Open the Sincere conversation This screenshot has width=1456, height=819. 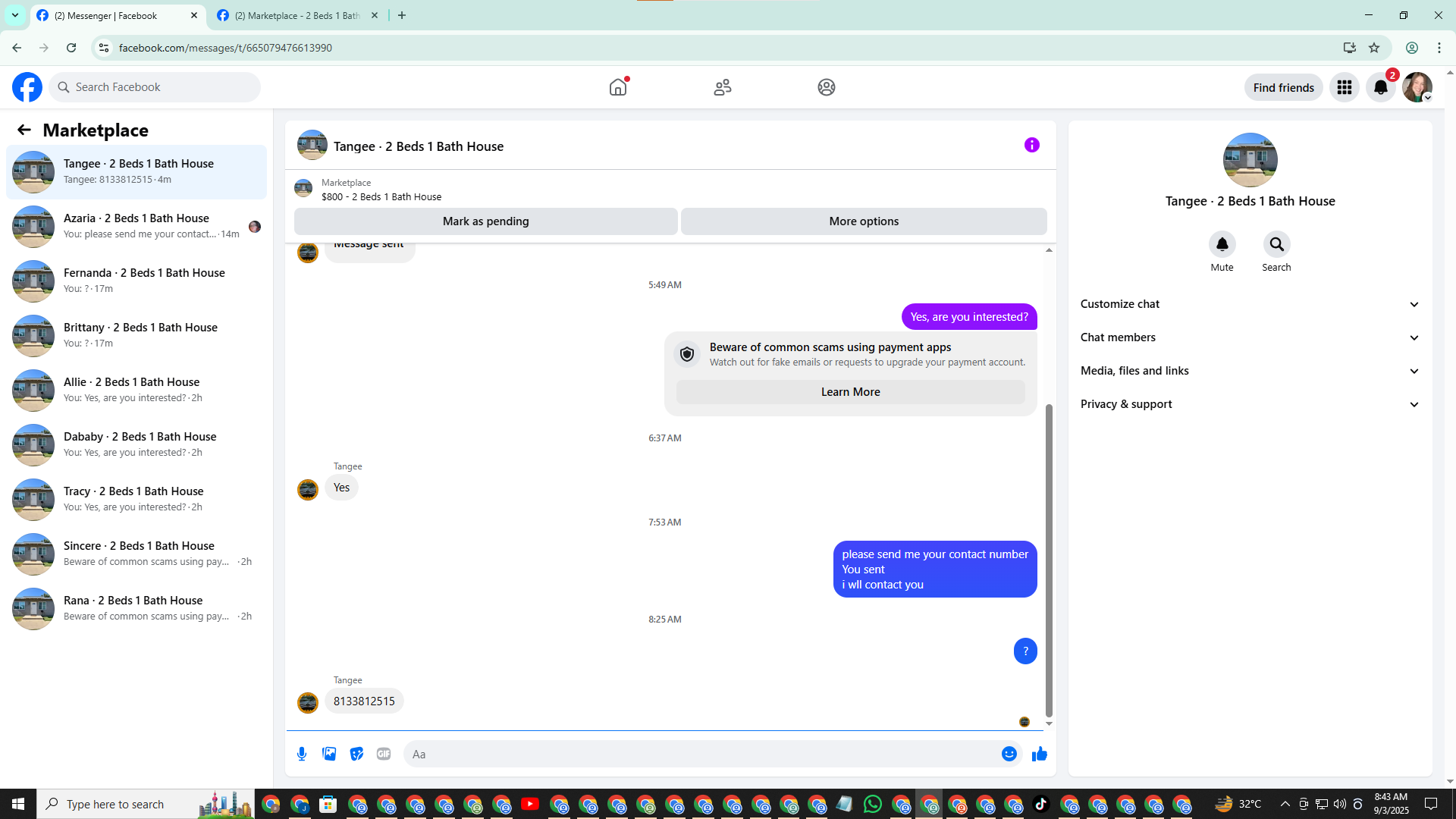(136, 554)
